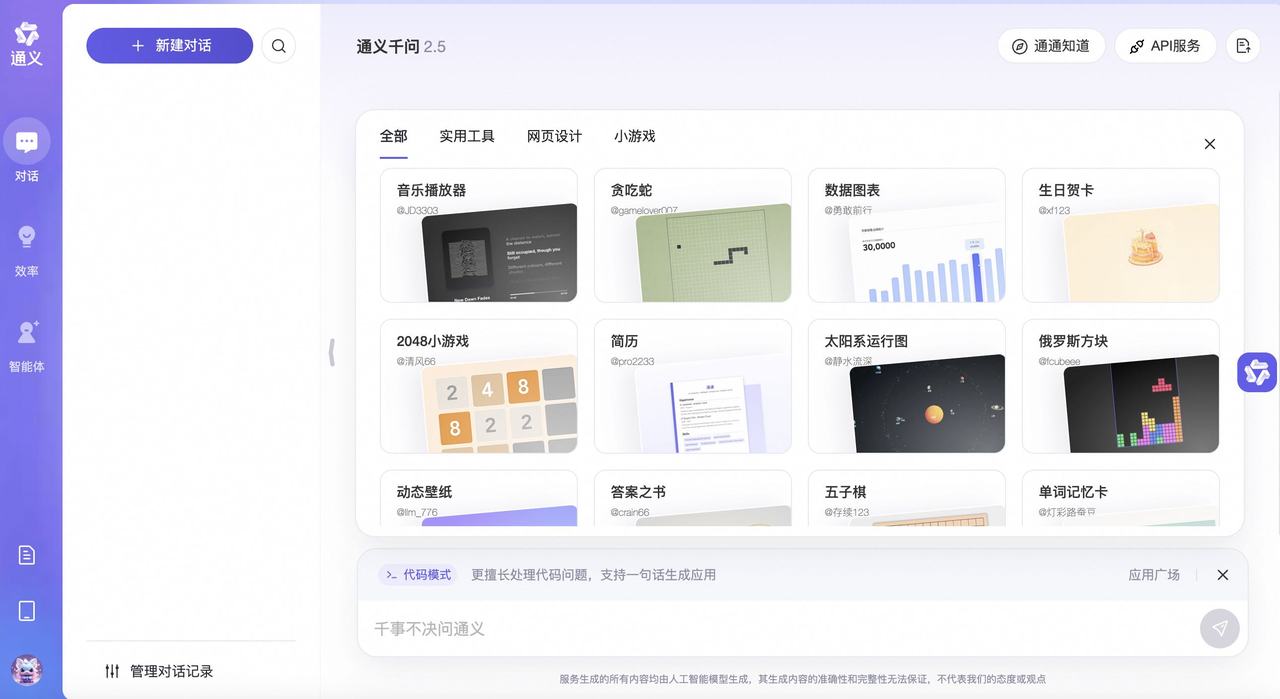Close the app gallery panel
This screenshot has height=699, width=1280.
point(1210,144)
